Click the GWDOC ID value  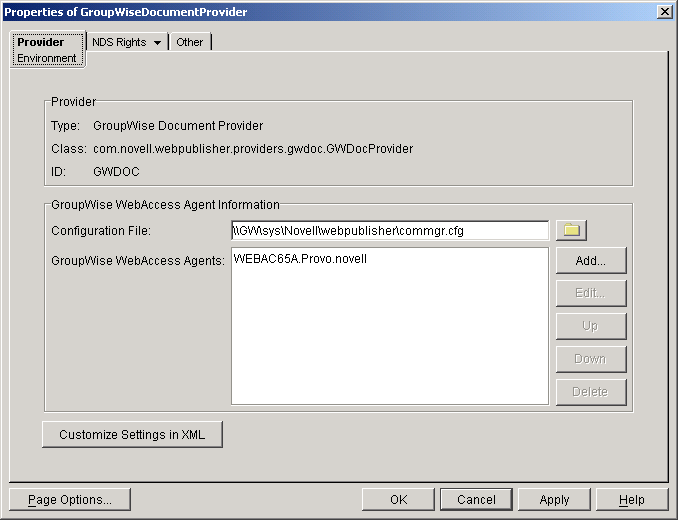point(116,172)
